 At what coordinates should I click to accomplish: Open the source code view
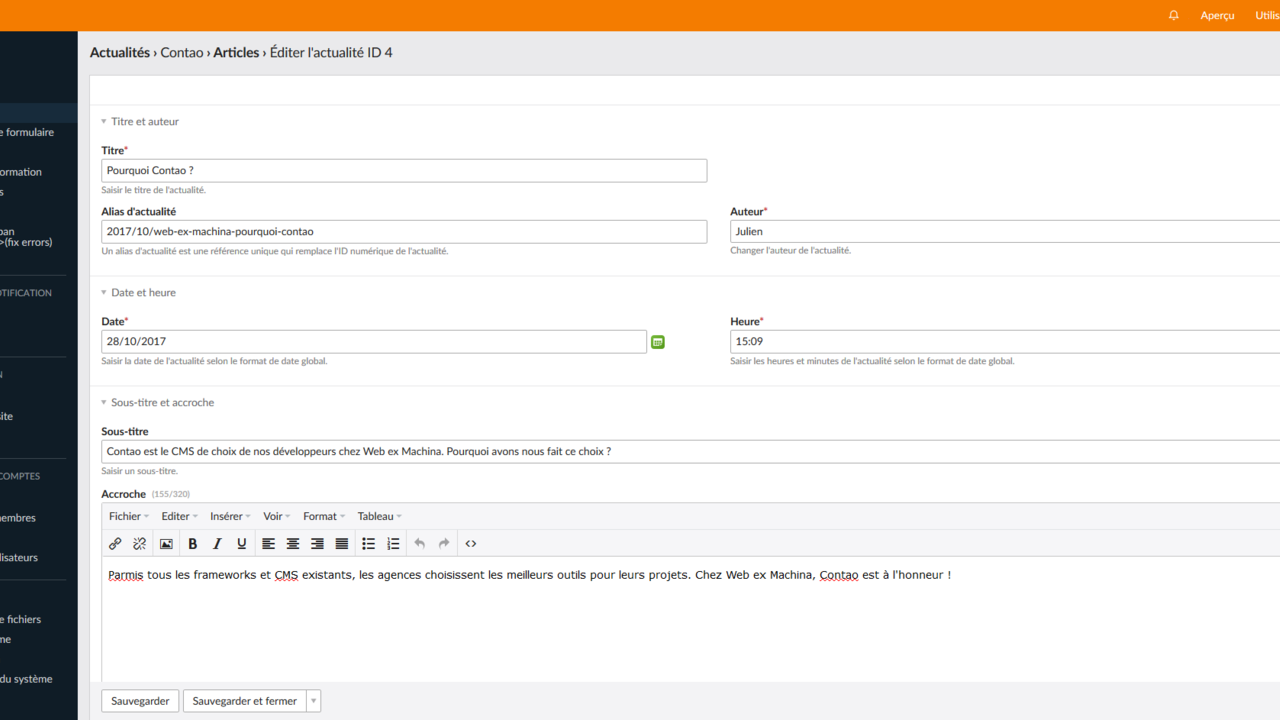471,544
